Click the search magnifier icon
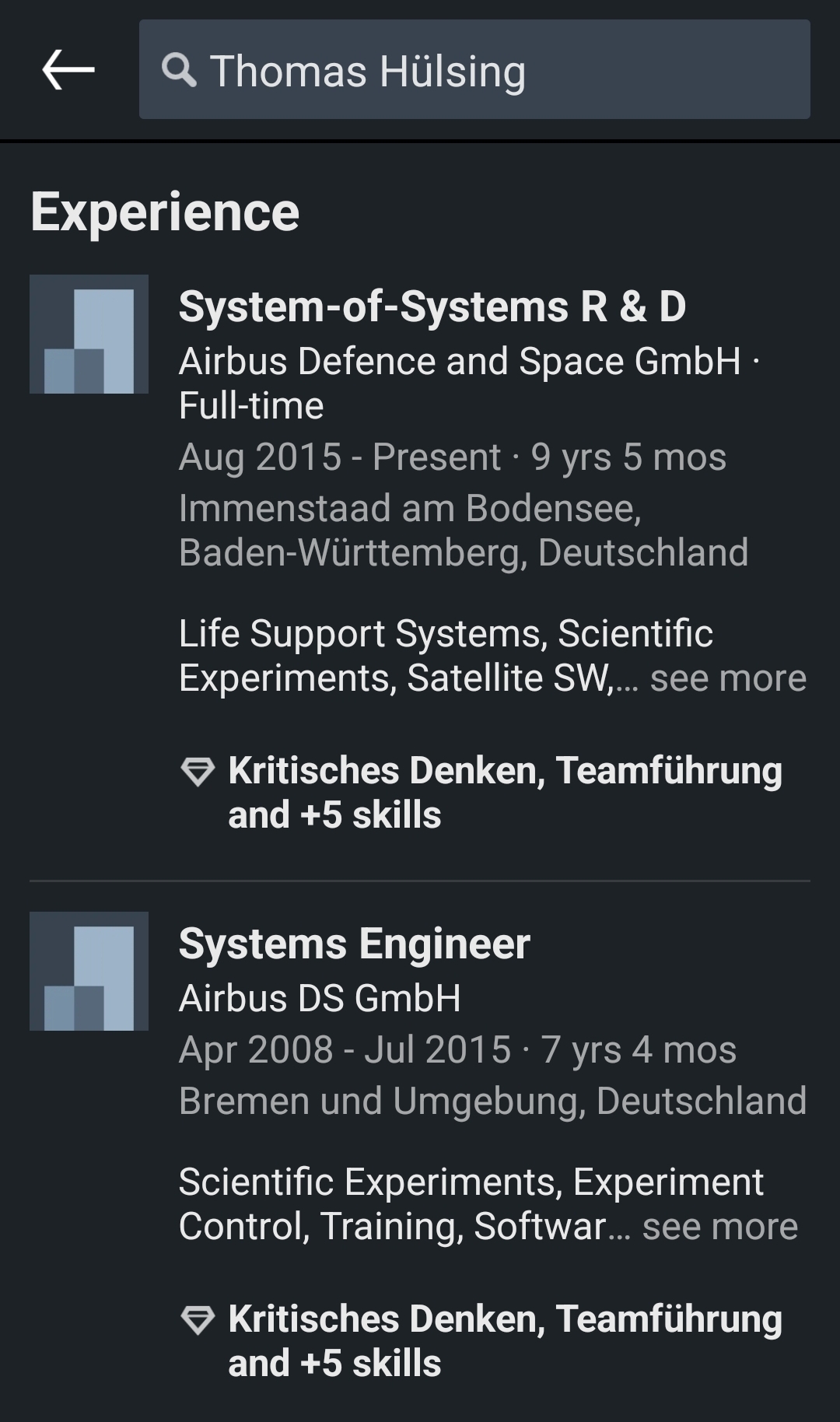 179,71
